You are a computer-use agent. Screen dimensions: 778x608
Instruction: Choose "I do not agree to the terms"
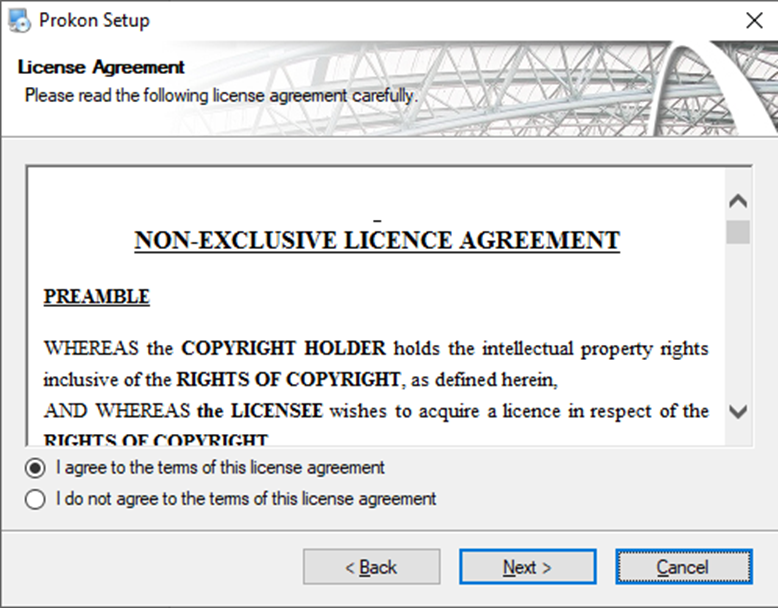pyautogui.click(x=36, y=498)
